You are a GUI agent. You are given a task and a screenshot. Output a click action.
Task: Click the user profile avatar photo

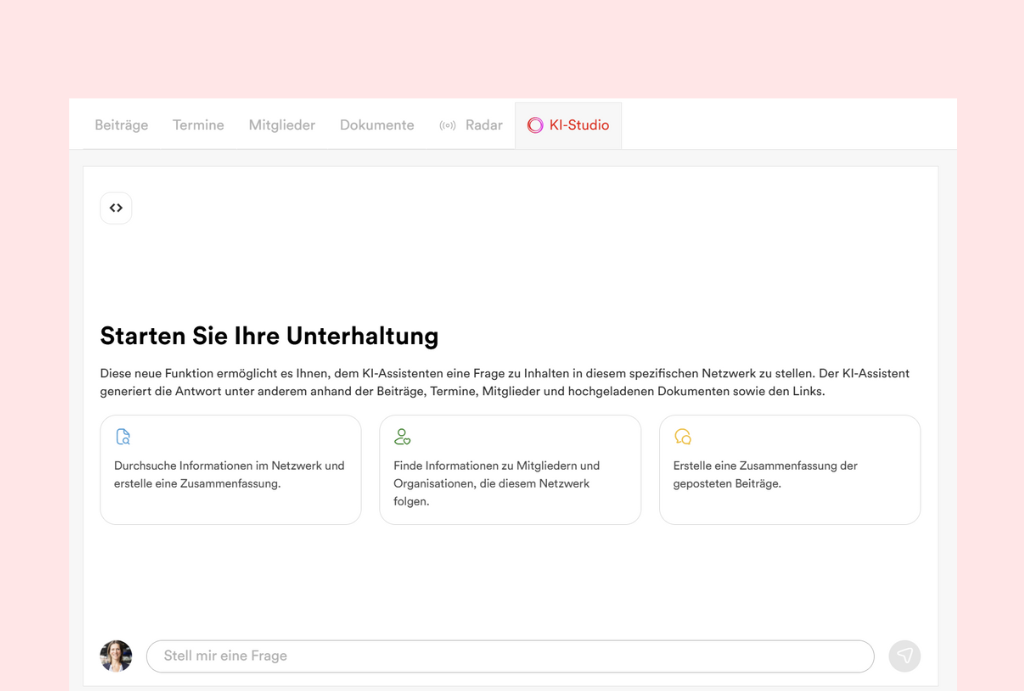pos(116,656)
